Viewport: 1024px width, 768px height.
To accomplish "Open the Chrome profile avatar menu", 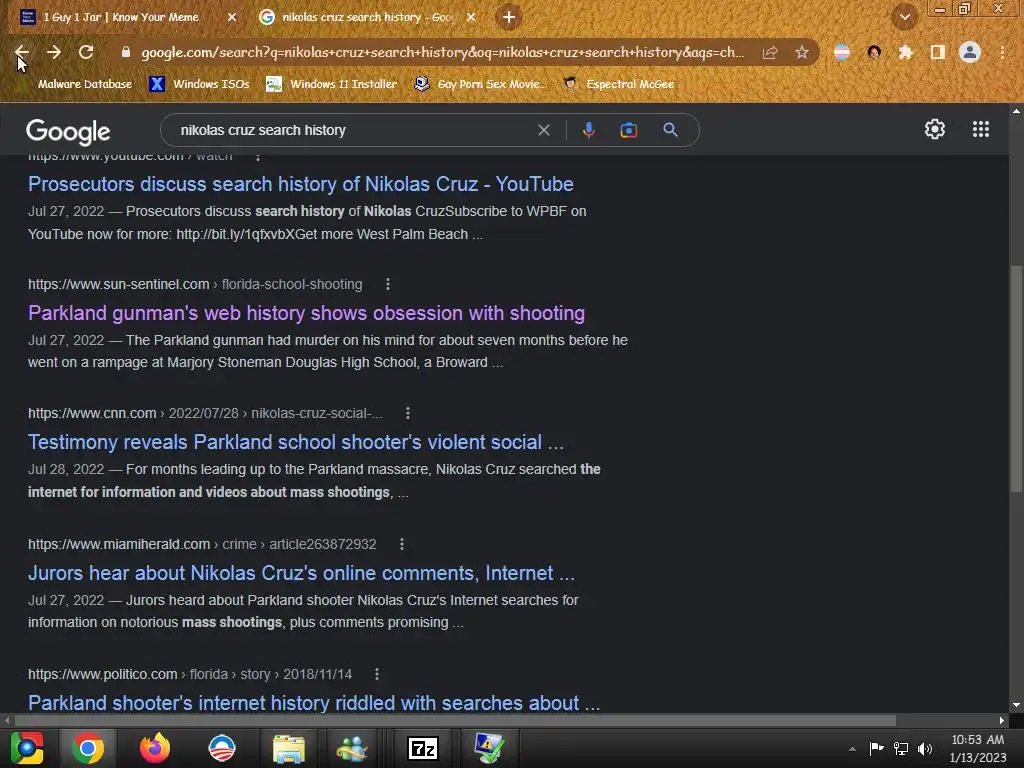I will tap(970, 52).
